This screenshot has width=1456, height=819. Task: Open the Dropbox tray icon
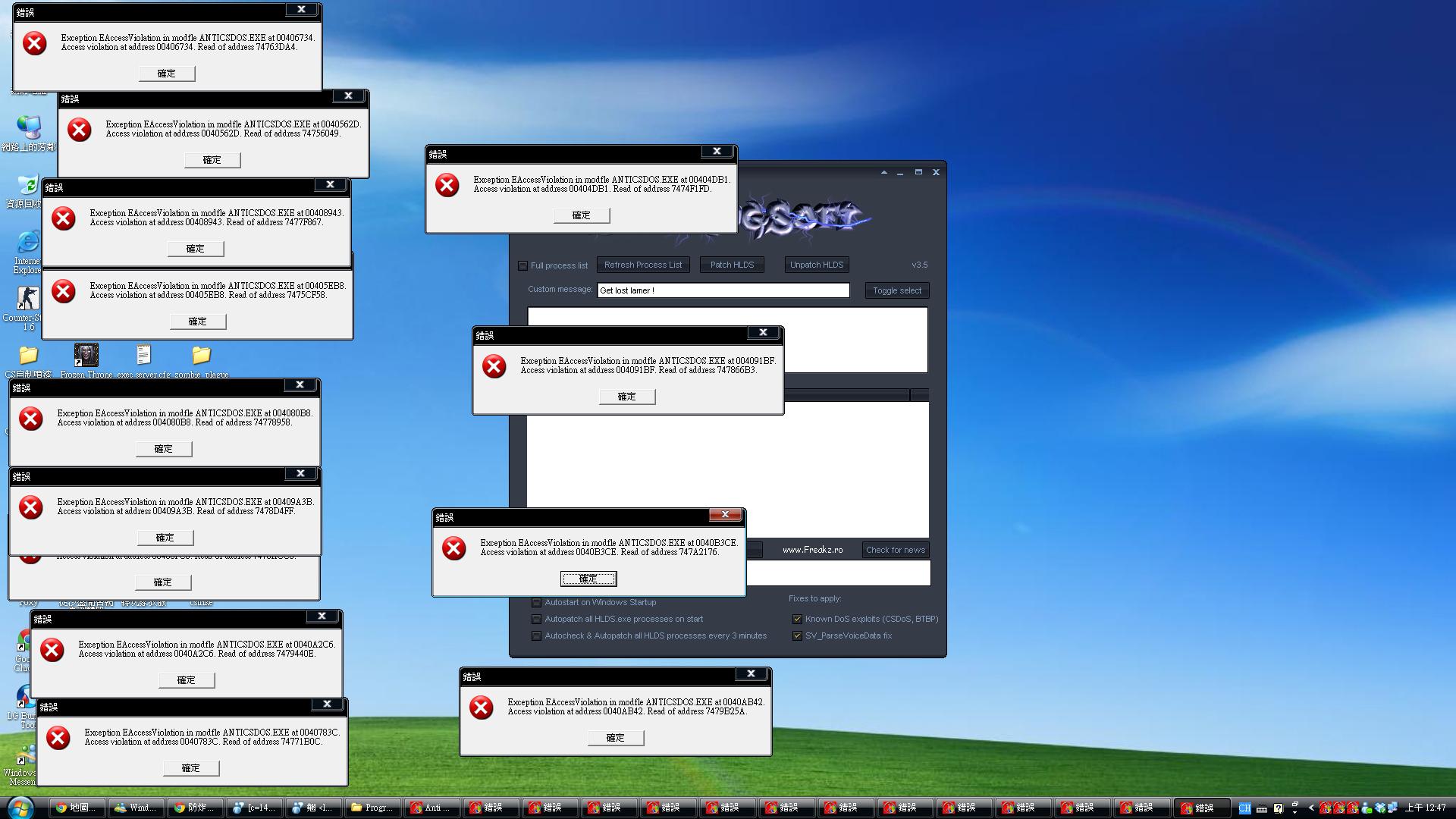1380,808
